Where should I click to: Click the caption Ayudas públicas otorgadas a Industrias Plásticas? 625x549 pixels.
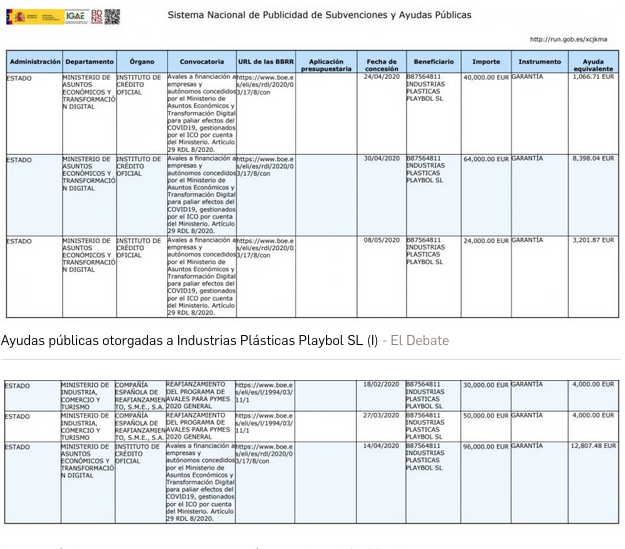click(x=189, y=340)
